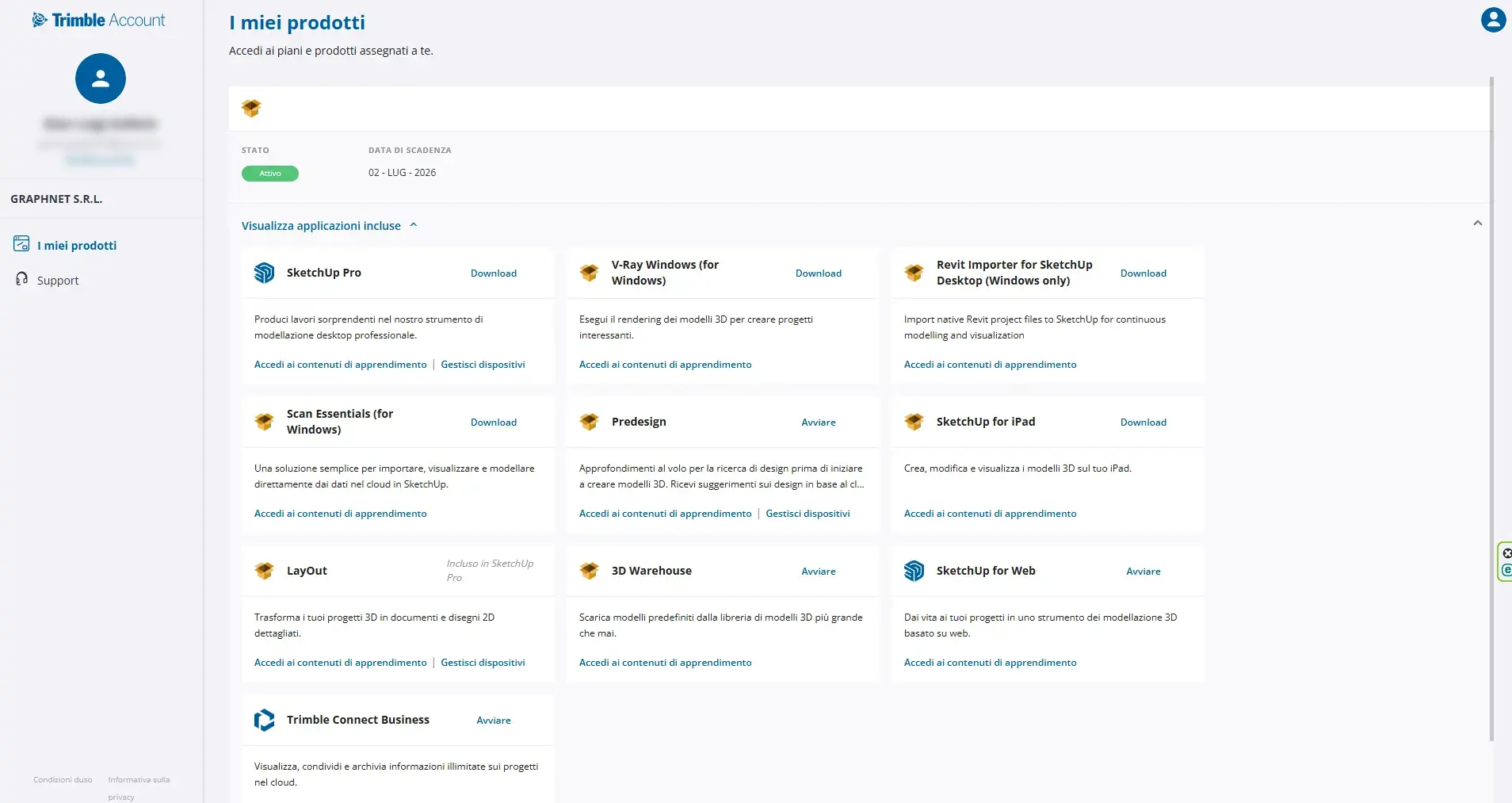Launch Trimble Connect Business with Avviare
Screen dimensions: 1512x803
494,721
